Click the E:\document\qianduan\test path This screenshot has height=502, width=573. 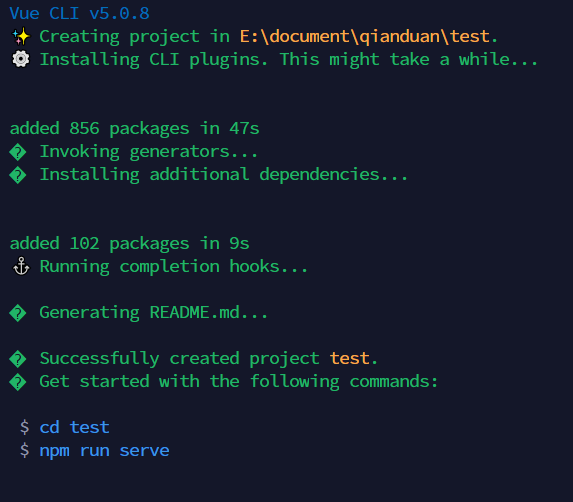point(364,36)
